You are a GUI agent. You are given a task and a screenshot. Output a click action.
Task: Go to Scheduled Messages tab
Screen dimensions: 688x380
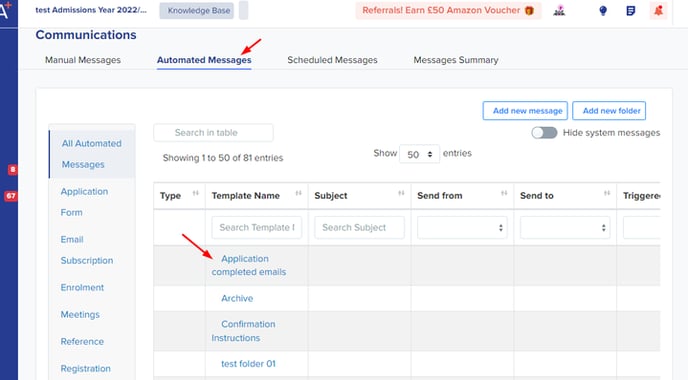click(332, 60)
